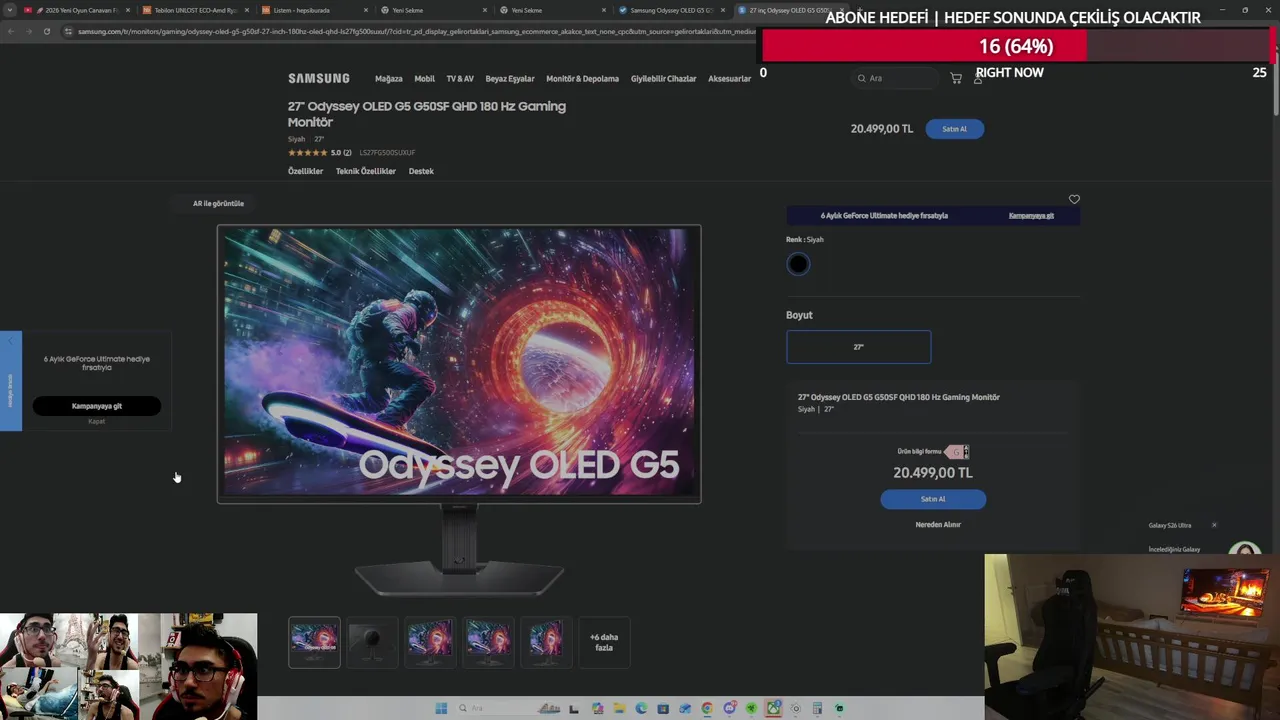Add monitor to wishlist heart icon
The height and width of the screenshot is (720, 1280).
point(1074,199)
